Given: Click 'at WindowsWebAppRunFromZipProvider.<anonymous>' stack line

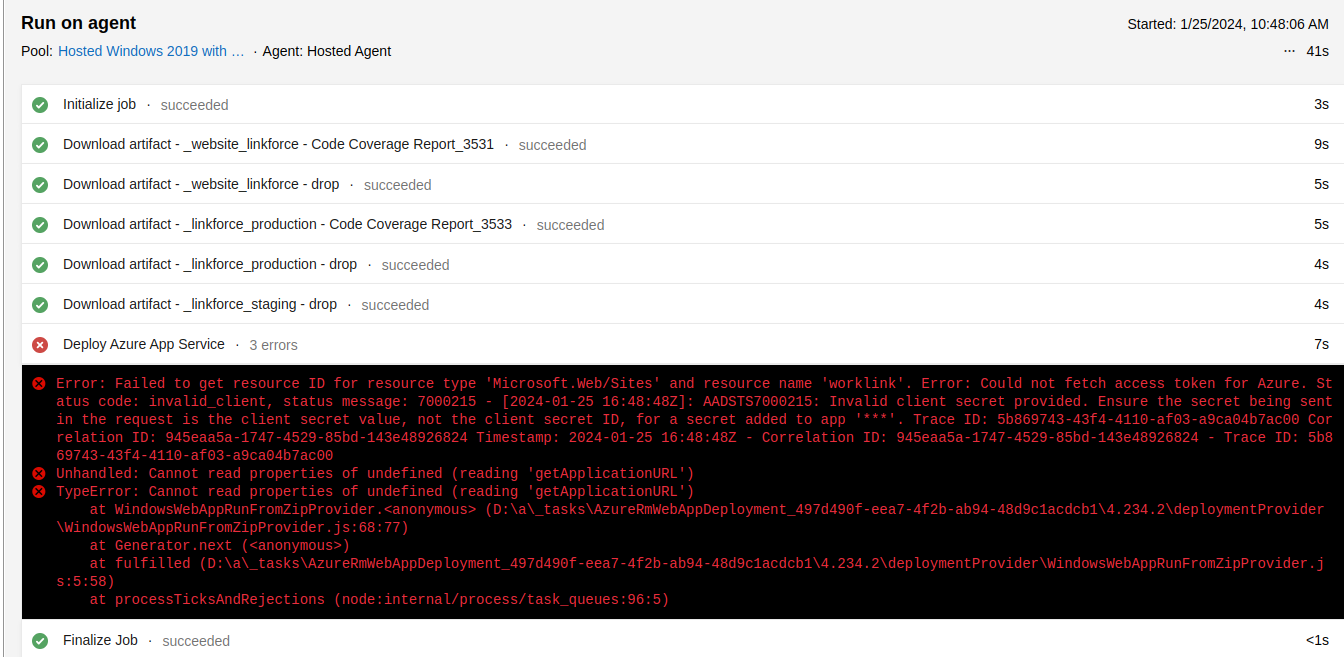Looking at the screenshot, I should point(690,519).
